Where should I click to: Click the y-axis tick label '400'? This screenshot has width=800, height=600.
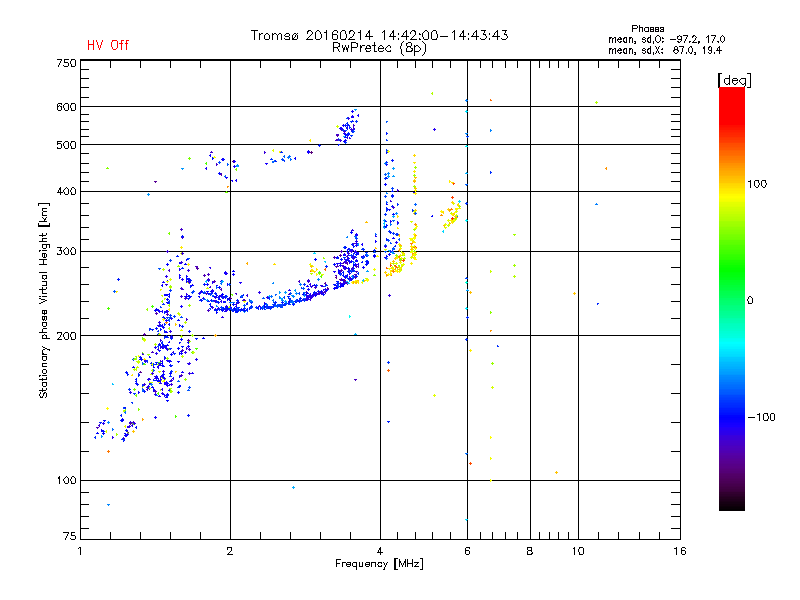(x=66, y=191)
